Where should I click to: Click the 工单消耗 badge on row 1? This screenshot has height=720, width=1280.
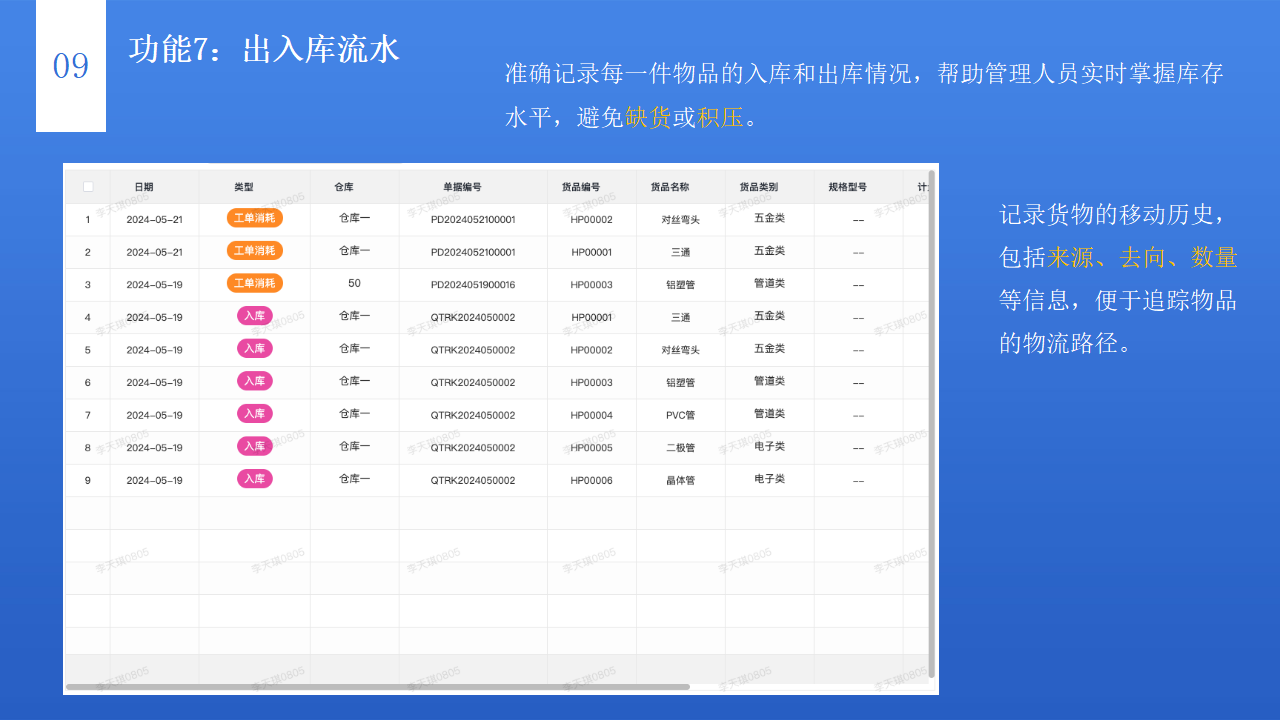254,219
